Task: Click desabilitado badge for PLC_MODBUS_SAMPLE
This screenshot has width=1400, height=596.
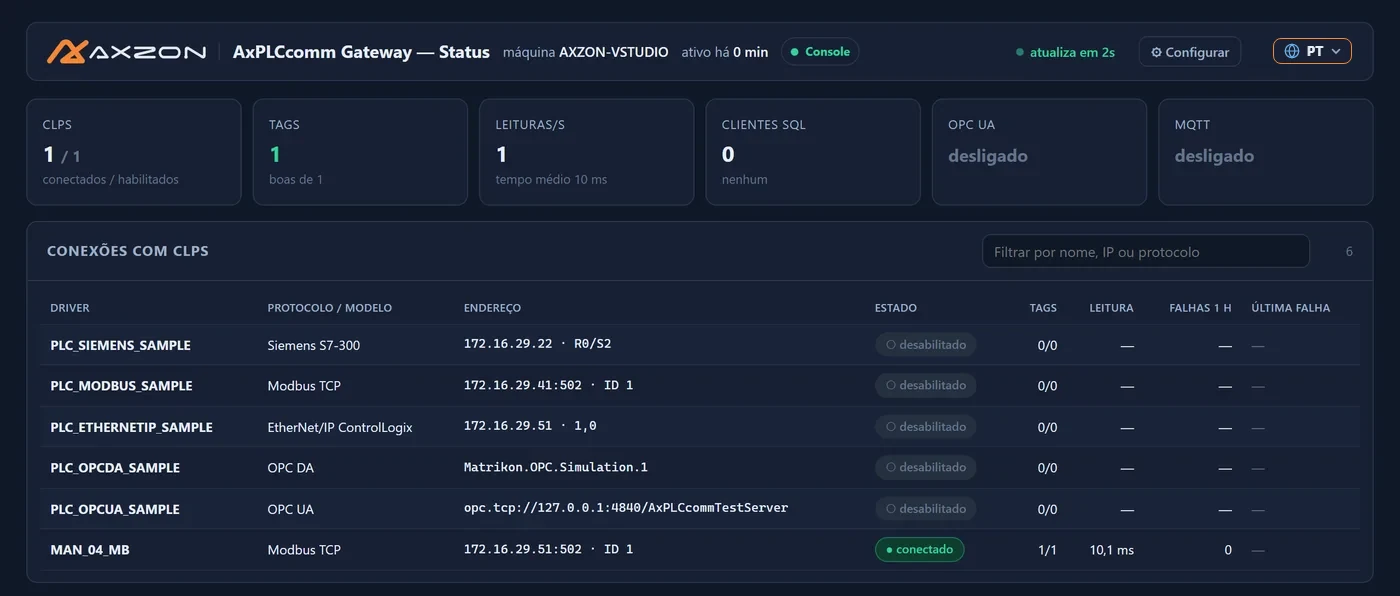Action: 925,385
